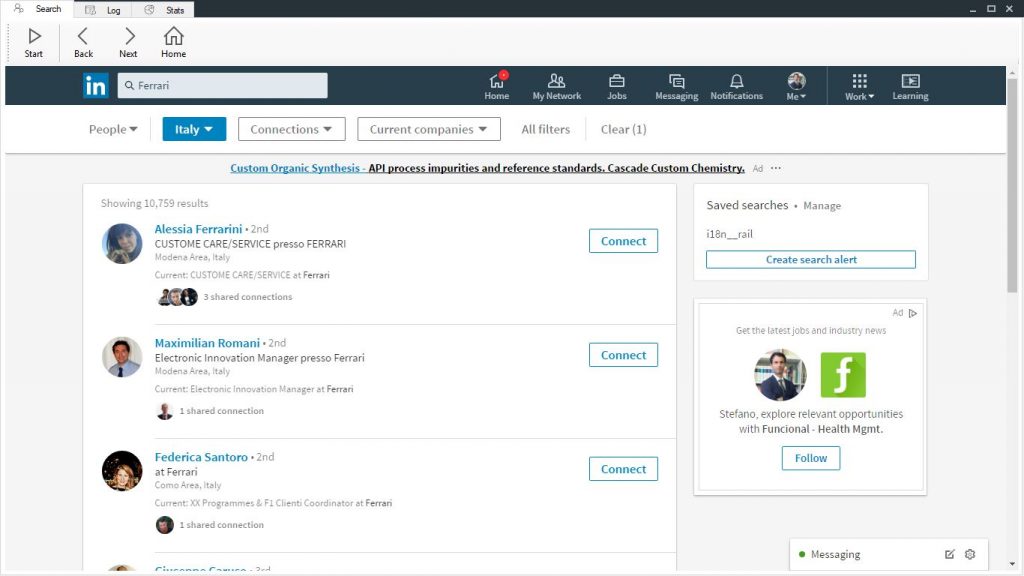Open LinkedIn My Network icon
The height and width of the screenshot is (576, 1024).
coord(556,82)
